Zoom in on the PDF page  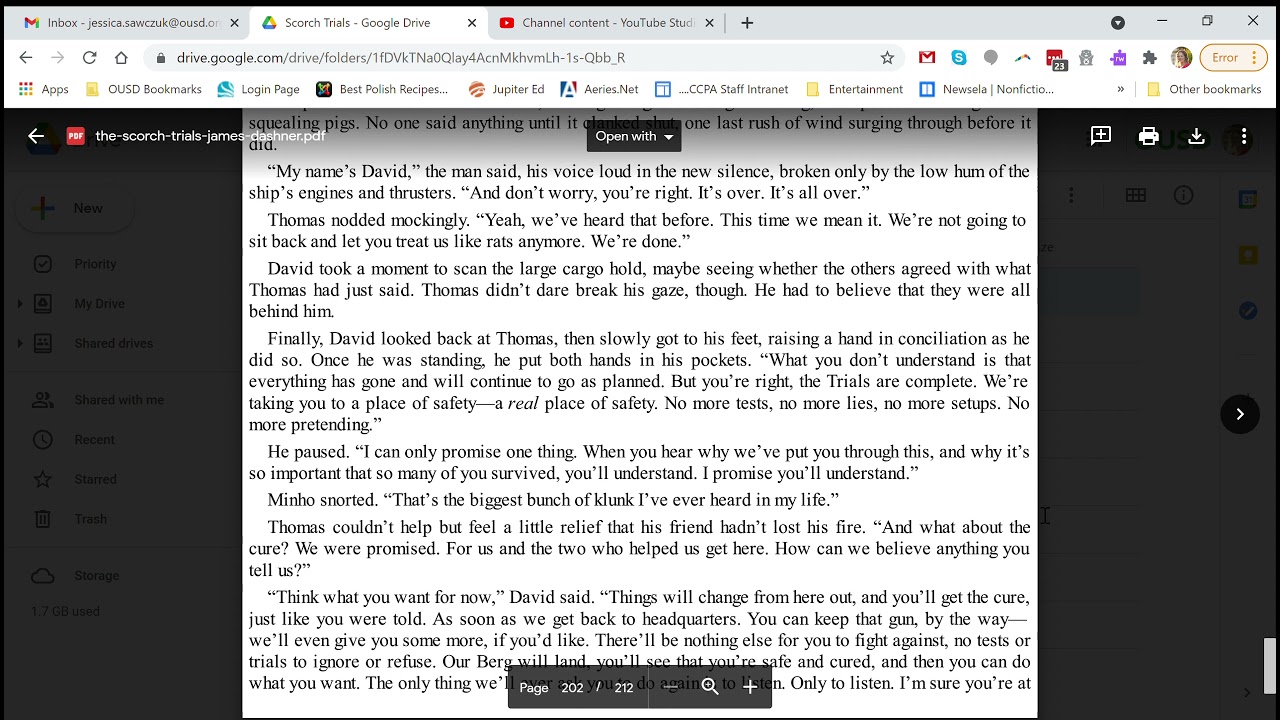point(750,687)
